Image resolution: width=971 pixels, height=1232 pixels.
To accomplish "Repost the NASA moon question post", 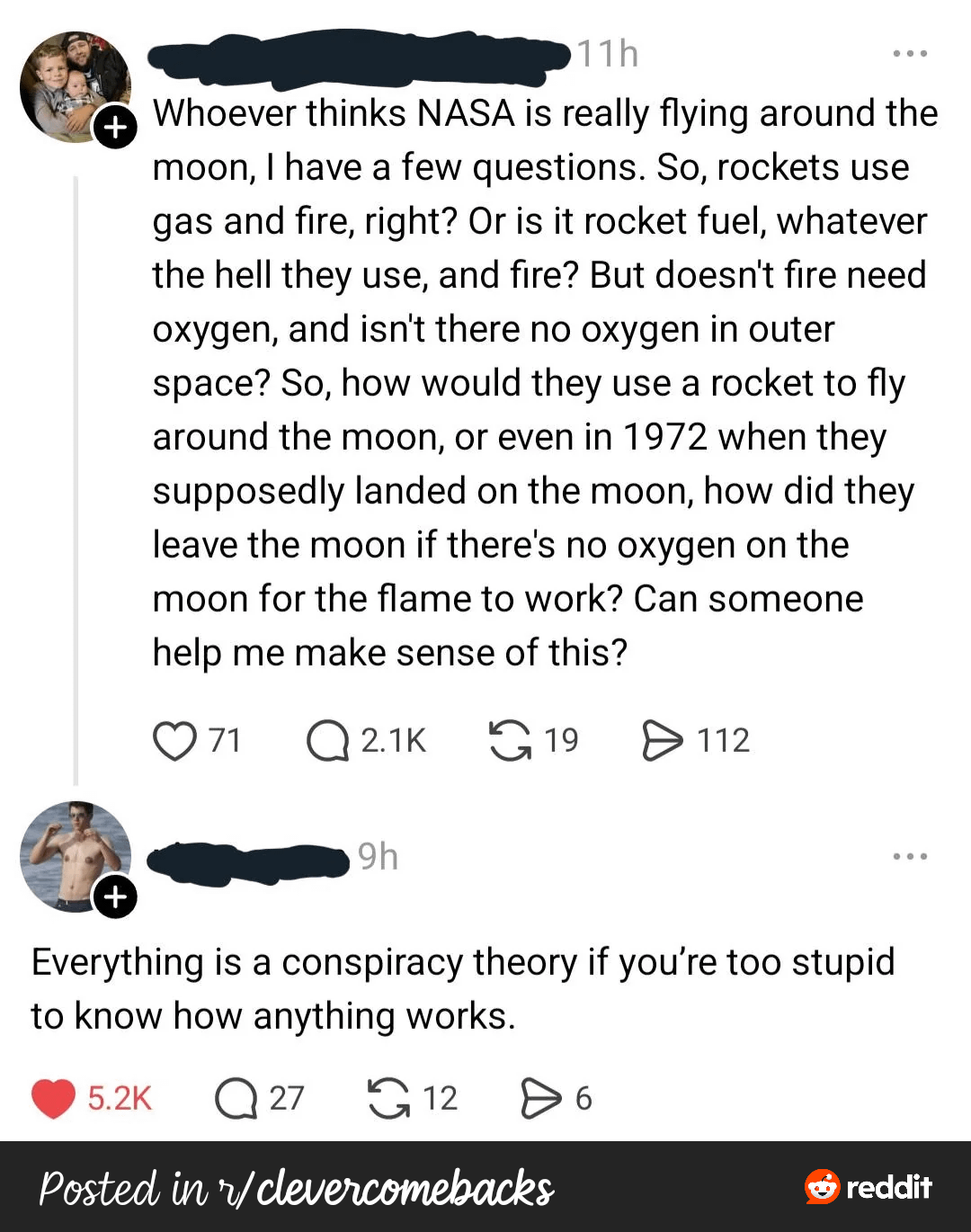I will tap(510, 741).
